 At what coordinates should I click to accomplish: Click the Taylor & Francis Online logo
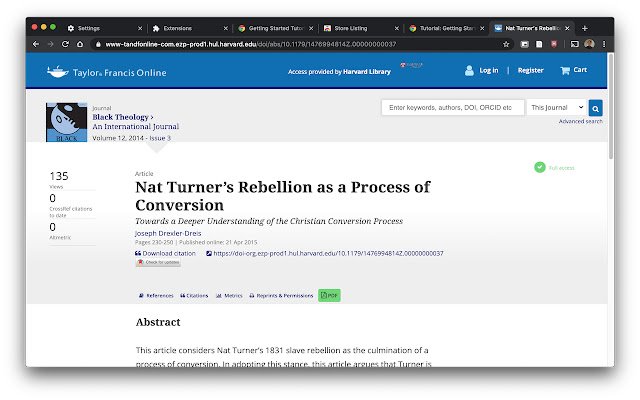click(x=107, y=72)
